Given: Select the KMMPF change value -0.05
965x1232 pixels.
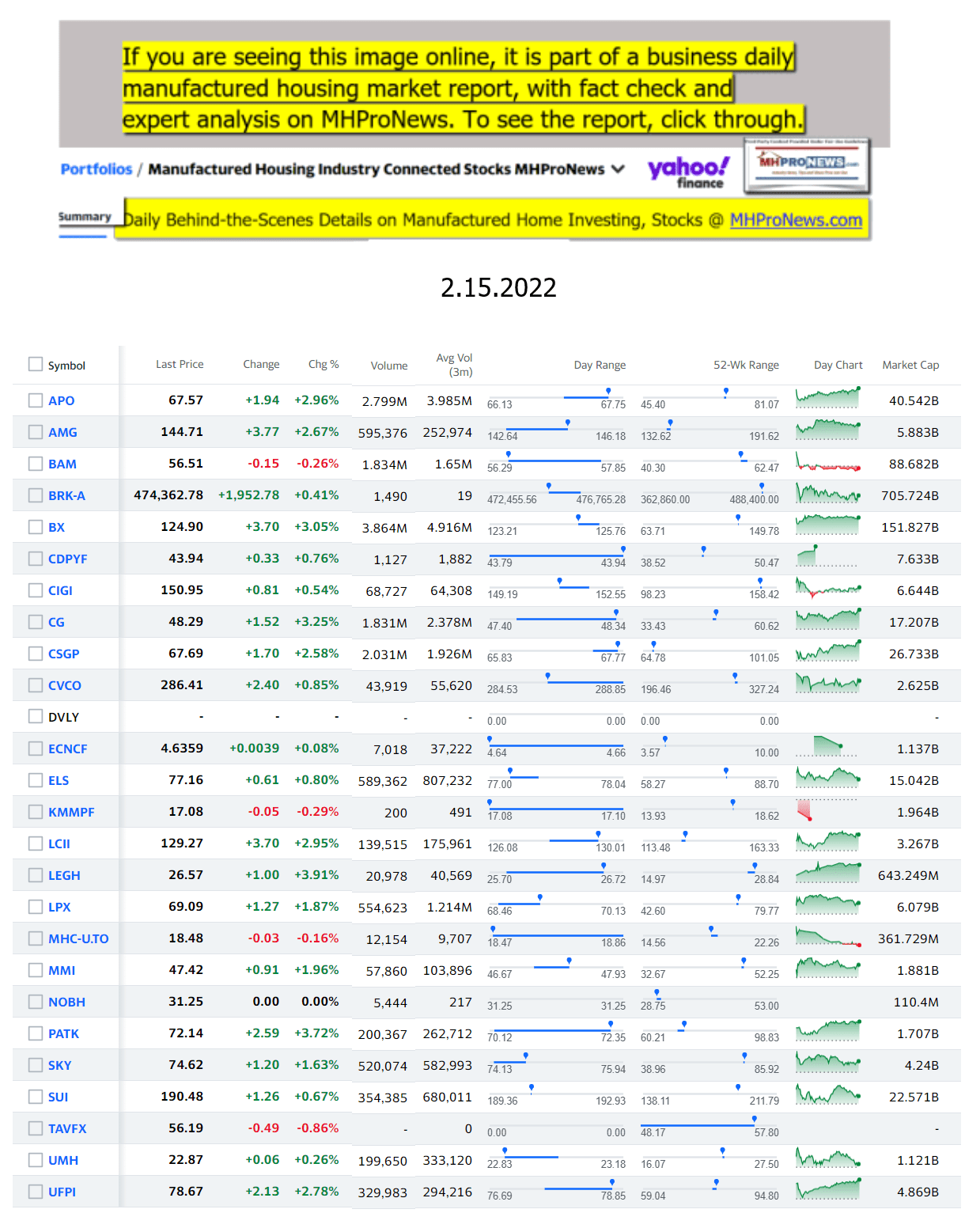Looking at the screenshot, I should pos(263,812).
